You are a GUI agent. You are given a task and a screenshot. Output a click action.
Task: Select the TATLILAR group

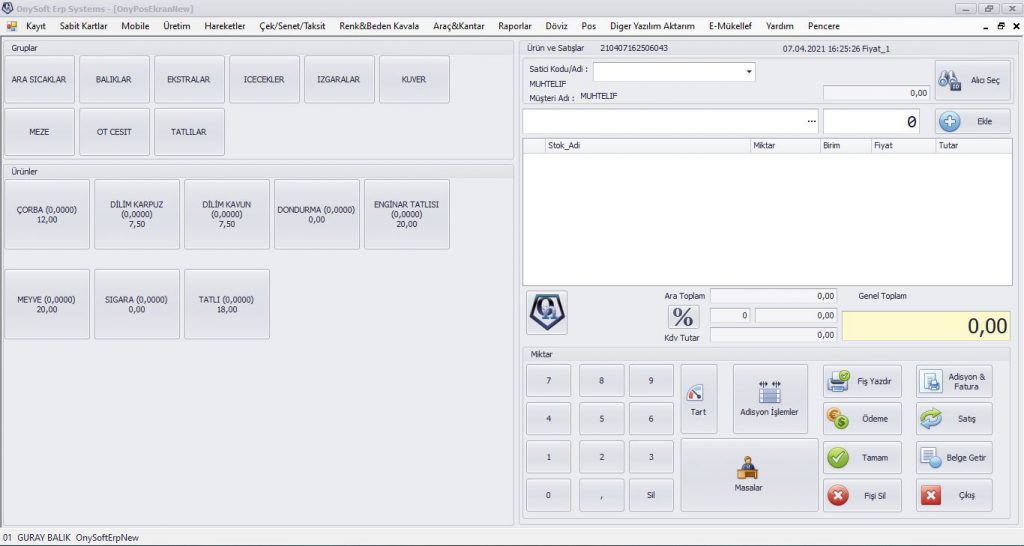pyautogui.click(x=189, y=132)
